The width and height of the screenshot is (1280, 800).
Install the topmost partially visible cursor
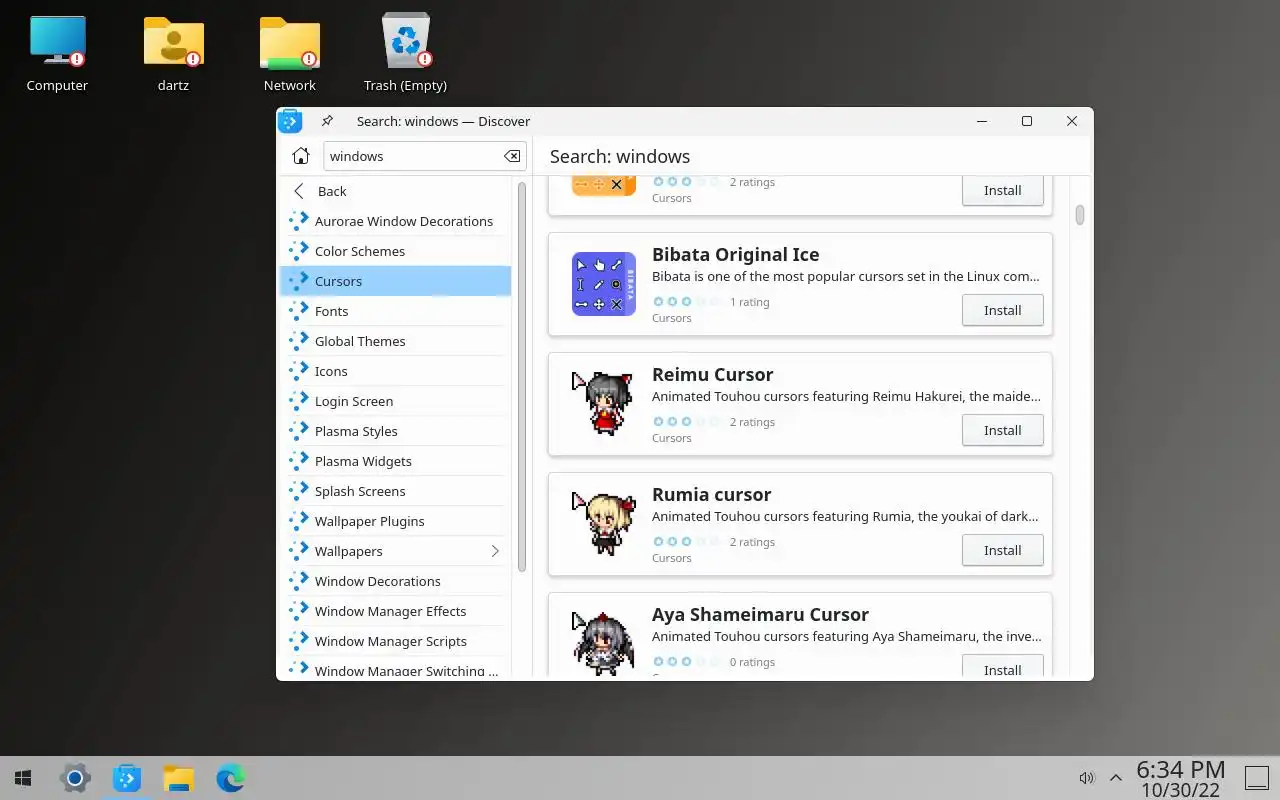[x=1002, y=190]
